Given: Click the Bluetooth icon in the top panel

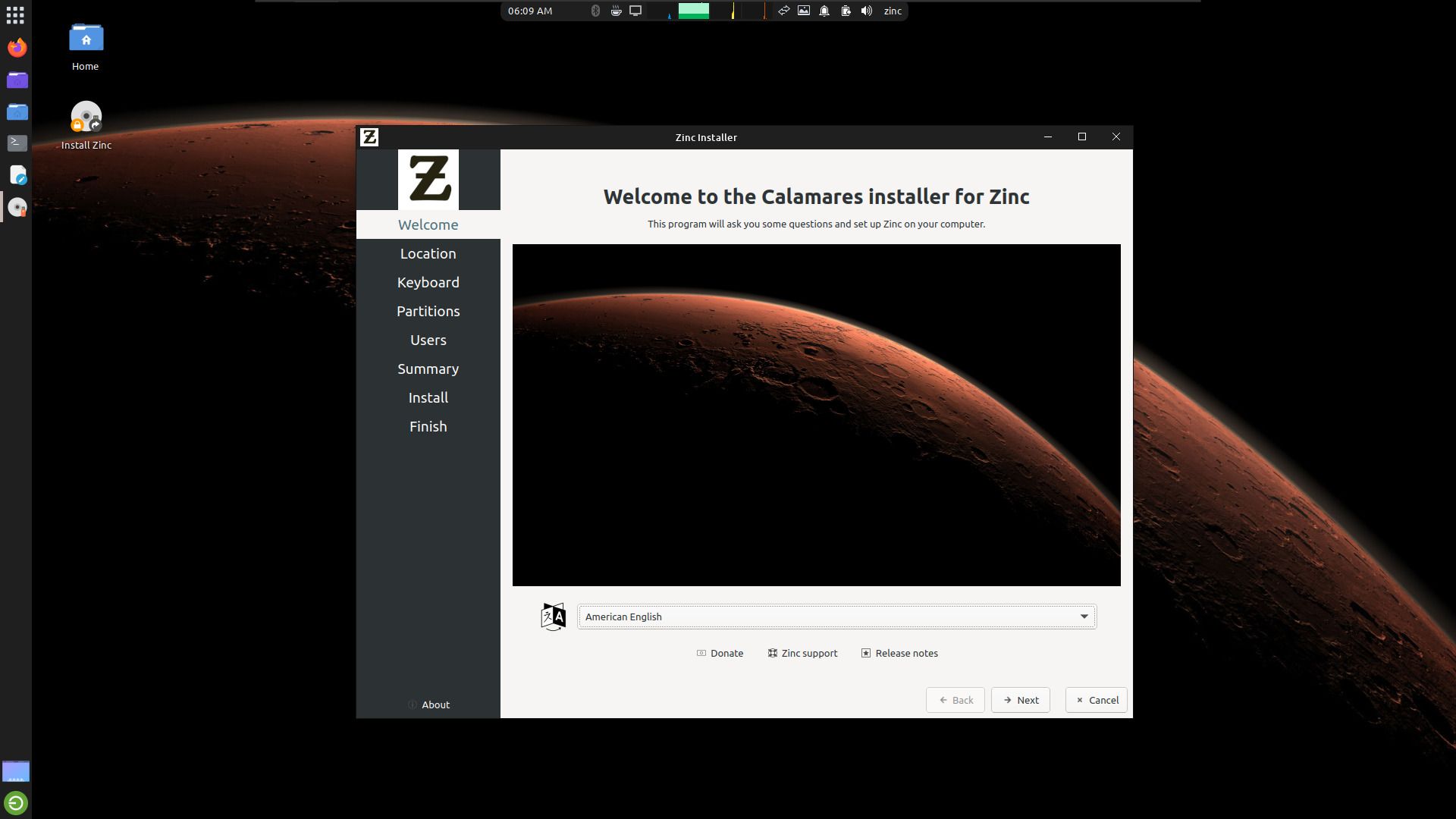Looking at the screenshot, I should pyautogui.click(x=596, y=11).
